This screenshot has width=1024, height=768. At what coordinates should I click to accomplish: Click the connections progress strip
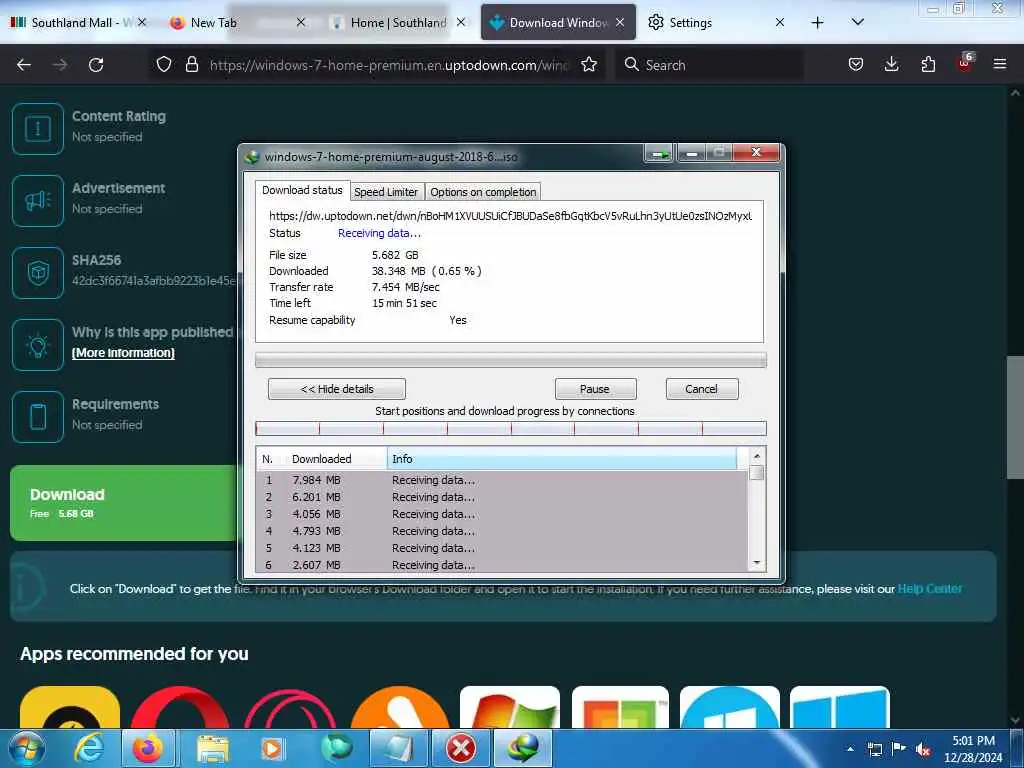pos(511,428)
